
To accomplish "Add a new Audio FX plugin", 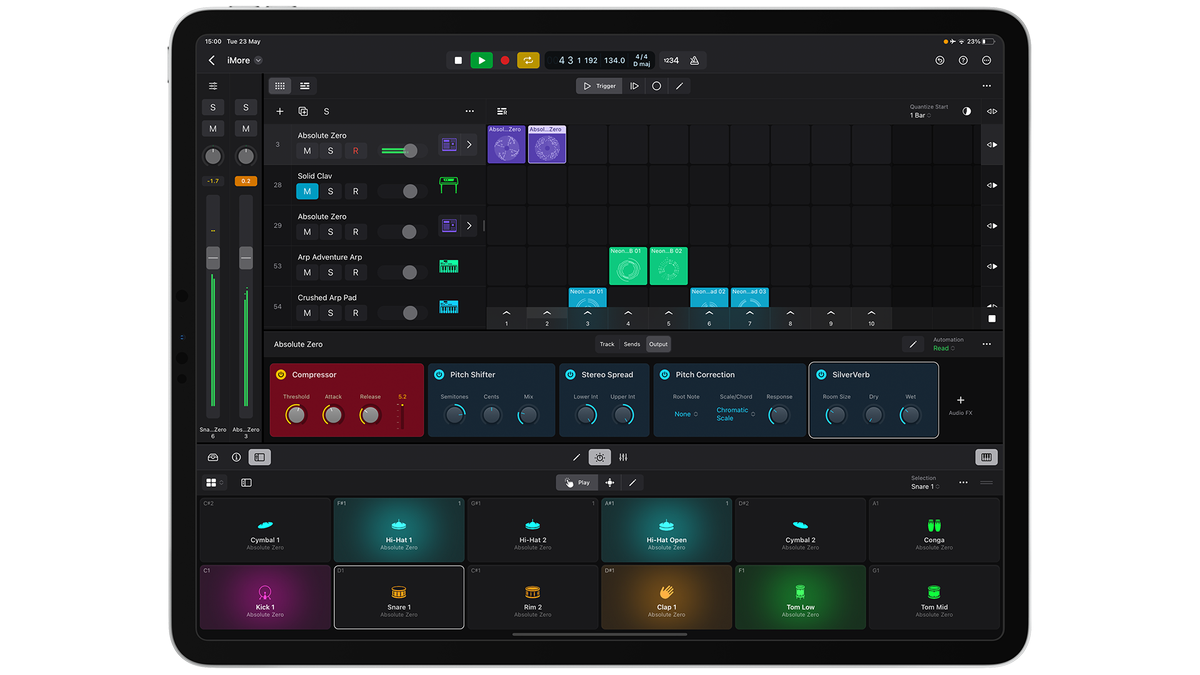I will coord(960,400).
